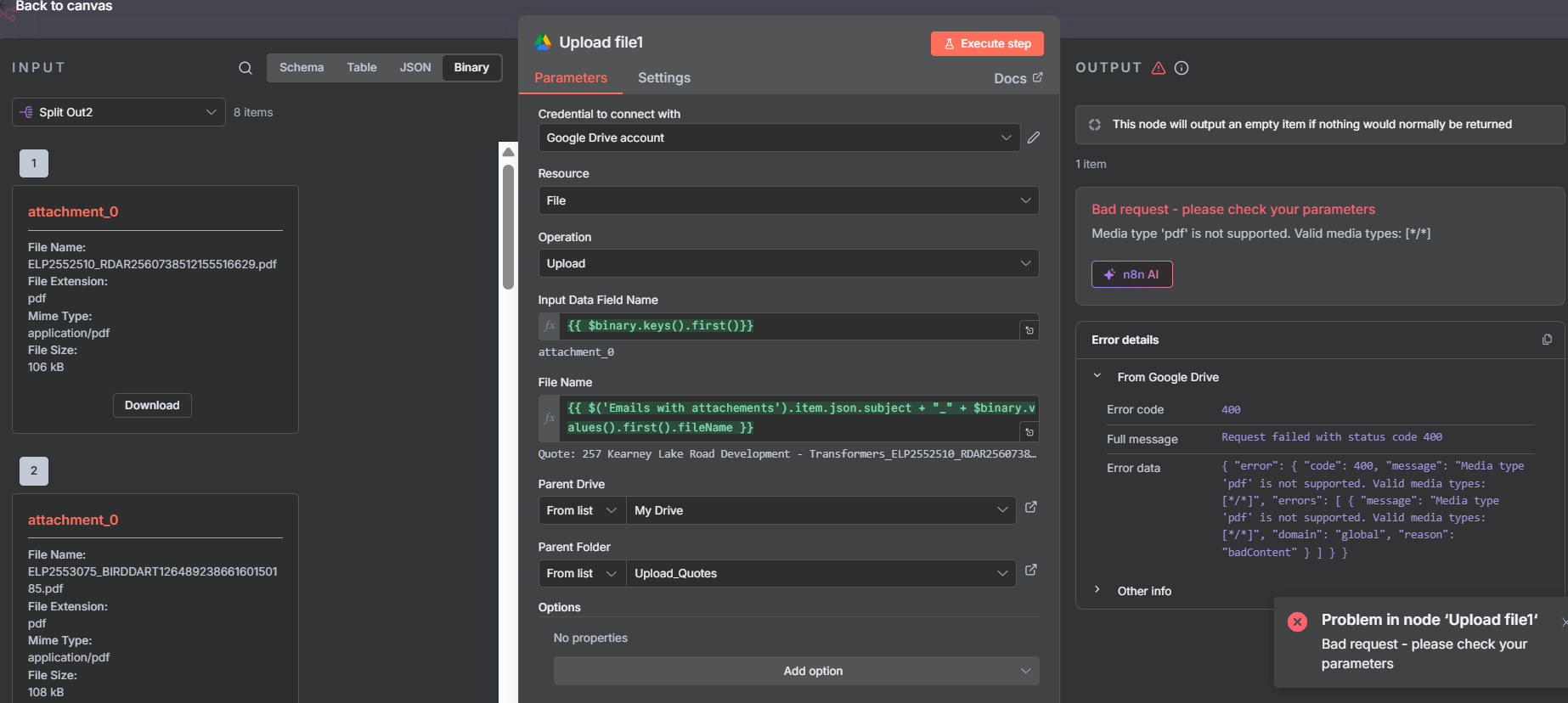Click the Execute step button
Screen dimensions: 1568x703
tap(986, 44)
